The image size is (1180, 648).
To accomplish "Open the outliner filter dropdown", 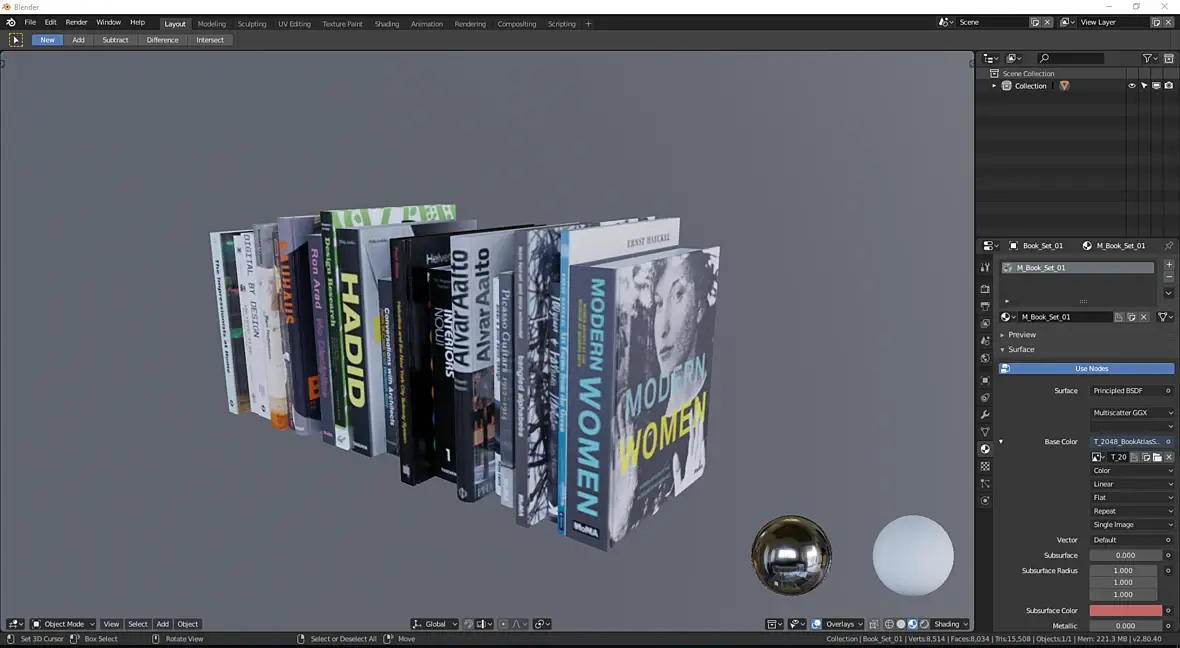I will [1149, 58].
